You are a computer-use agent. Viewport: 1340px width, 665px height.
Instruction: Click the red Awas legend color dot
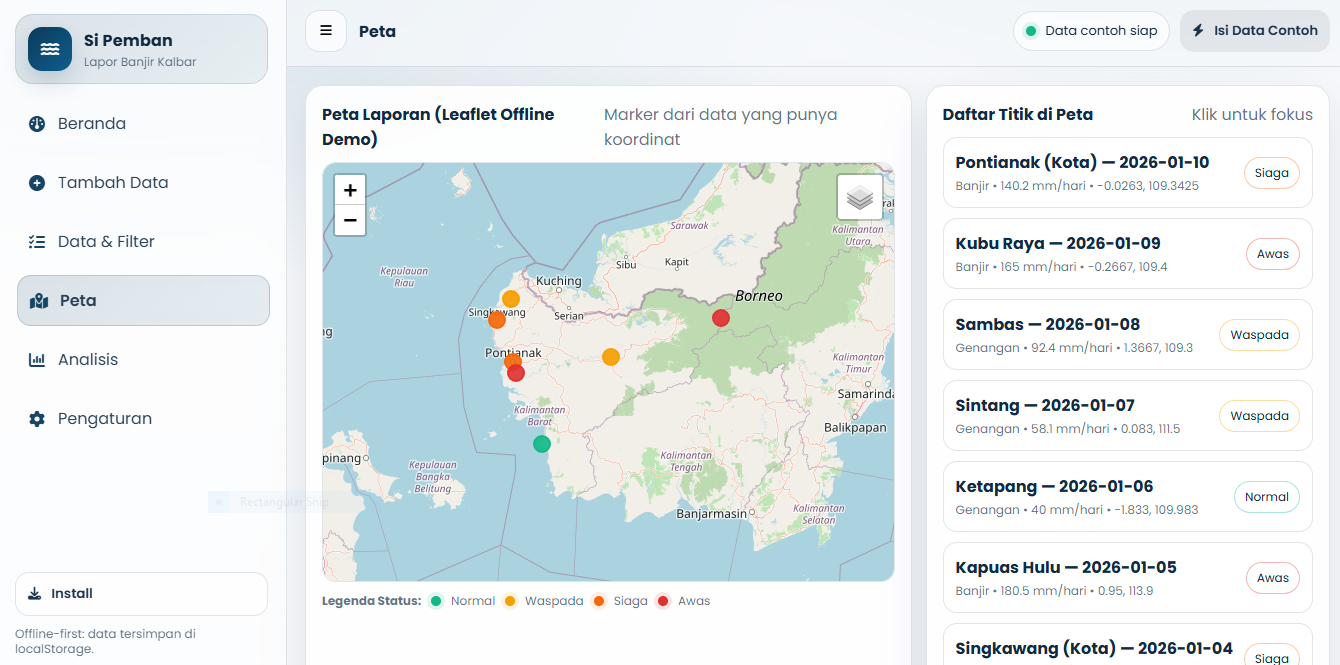pos(664,601)
